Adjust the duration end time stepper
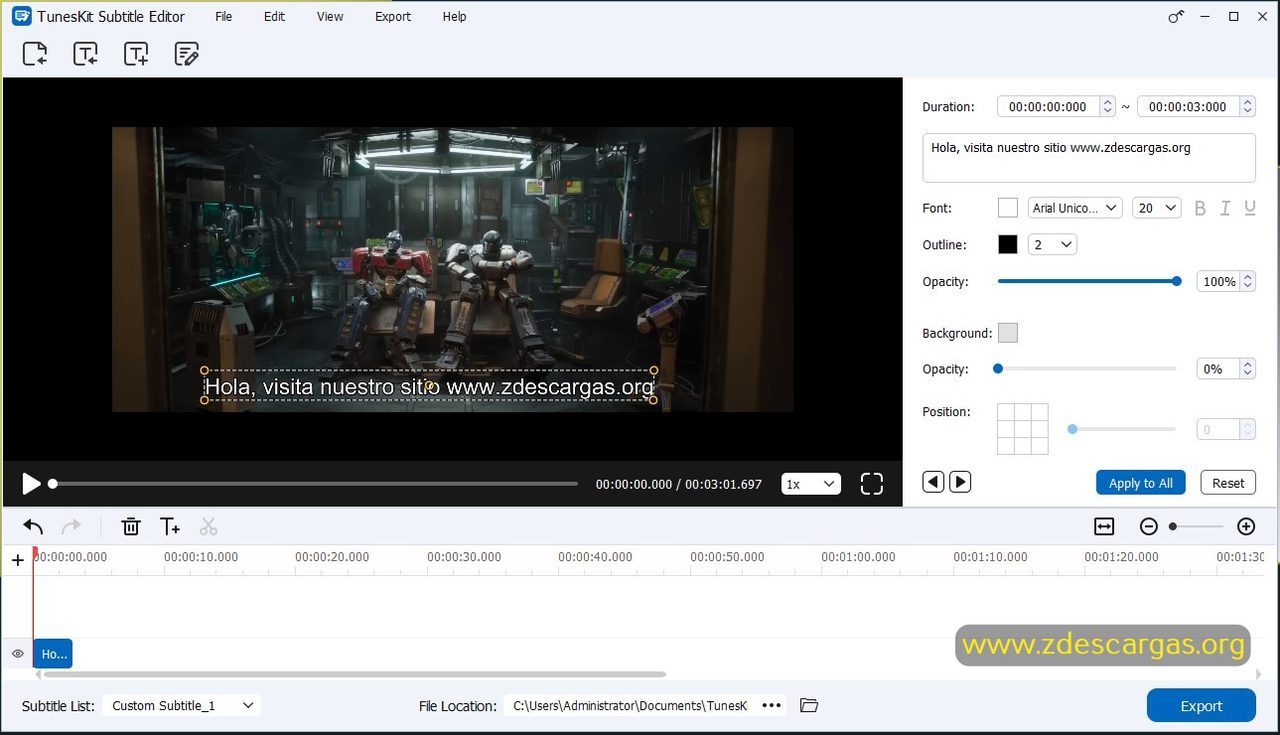The width and height of the screenshot is (1280, 735). [1247, 106]
